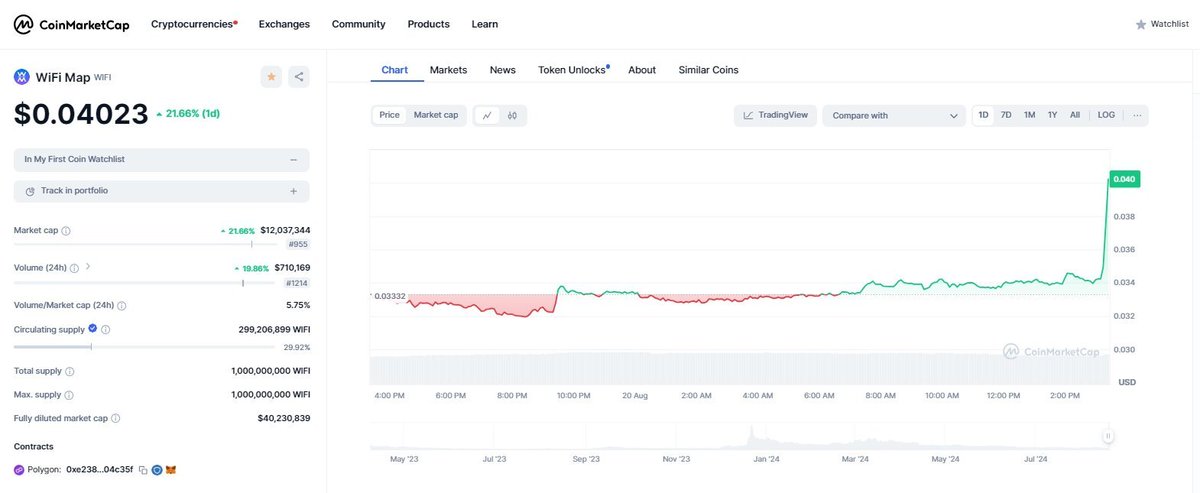Click the $0.04023 price value
This screenshot has width=1200, height=493.
tap(81, 115)
